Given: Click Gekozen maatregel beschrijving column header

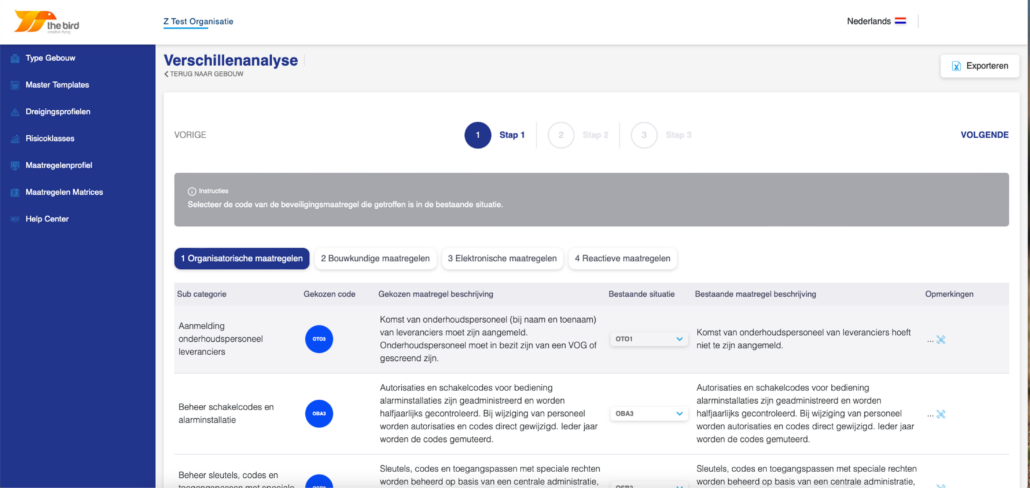Looking at the screenshot, I should point(436,294).
